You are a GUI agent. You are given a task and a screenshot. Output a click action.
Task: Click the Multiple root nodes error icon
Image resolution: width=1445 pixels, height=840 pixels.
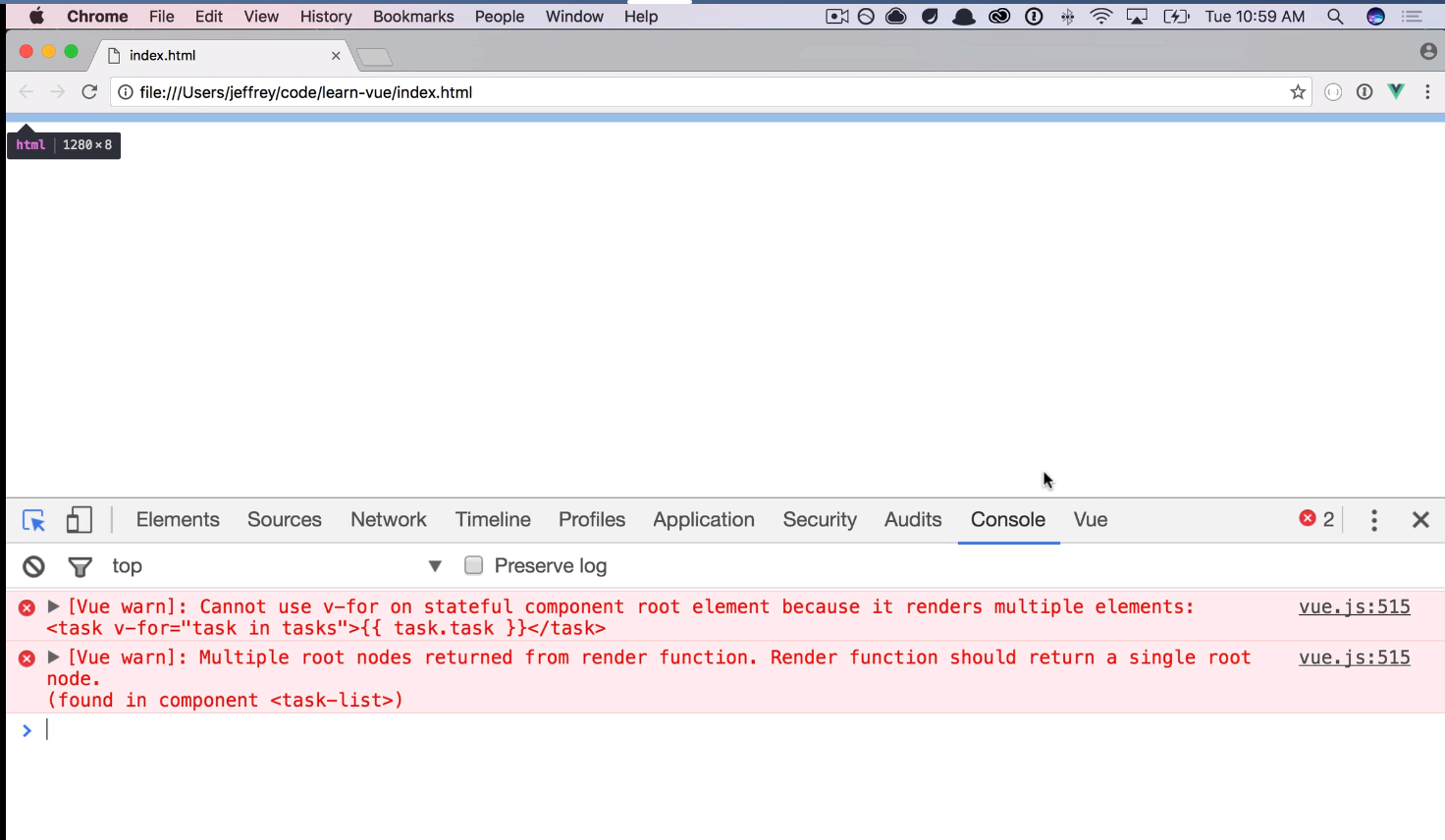click(27, 658)
